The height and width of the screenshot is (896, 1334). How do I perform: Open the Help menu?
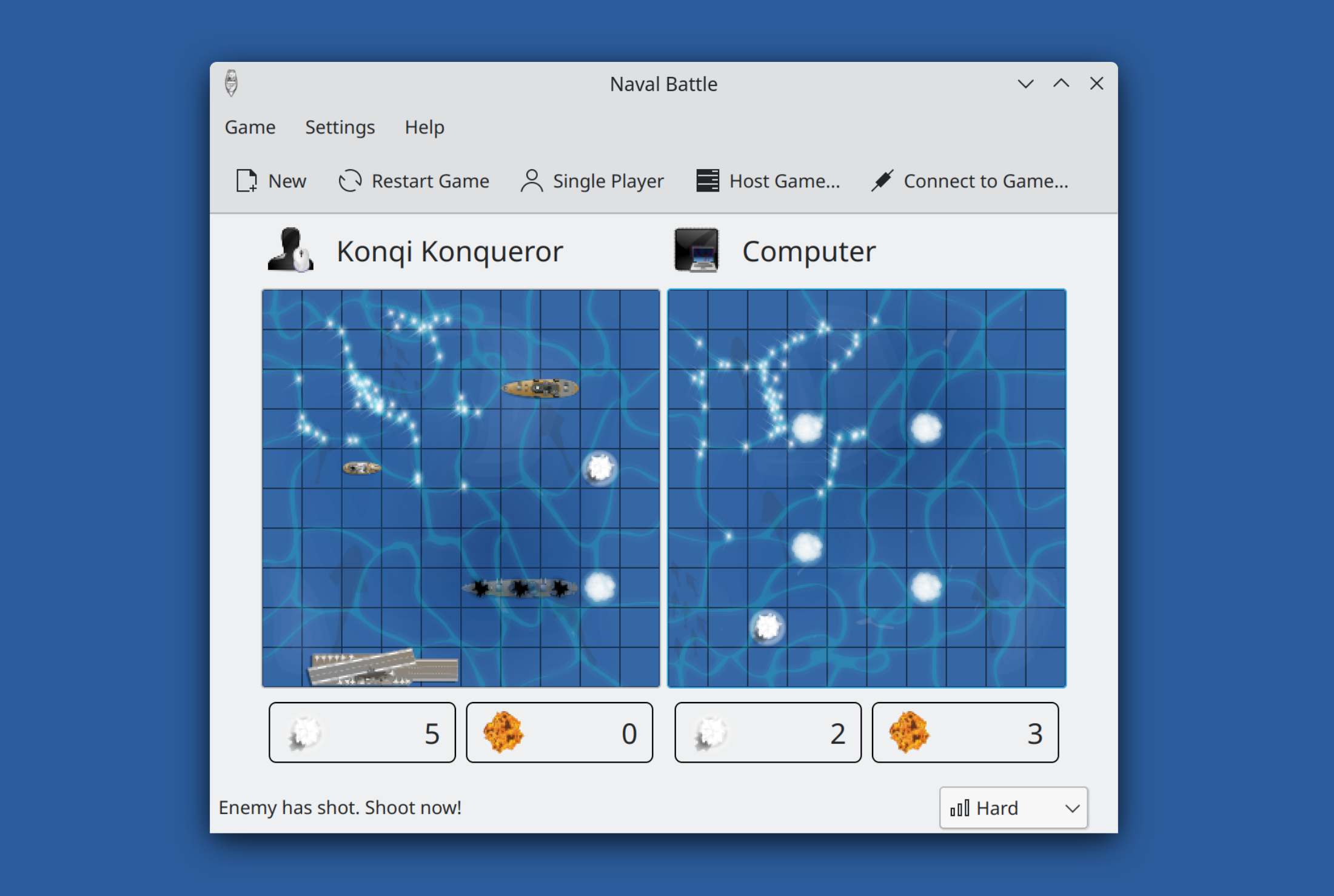pos(424,127)
